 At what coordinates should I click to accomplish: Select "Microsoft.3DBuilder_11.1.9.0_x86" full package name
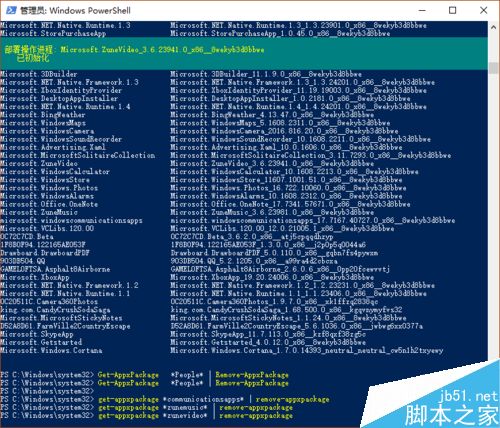(x=266, y=74)
